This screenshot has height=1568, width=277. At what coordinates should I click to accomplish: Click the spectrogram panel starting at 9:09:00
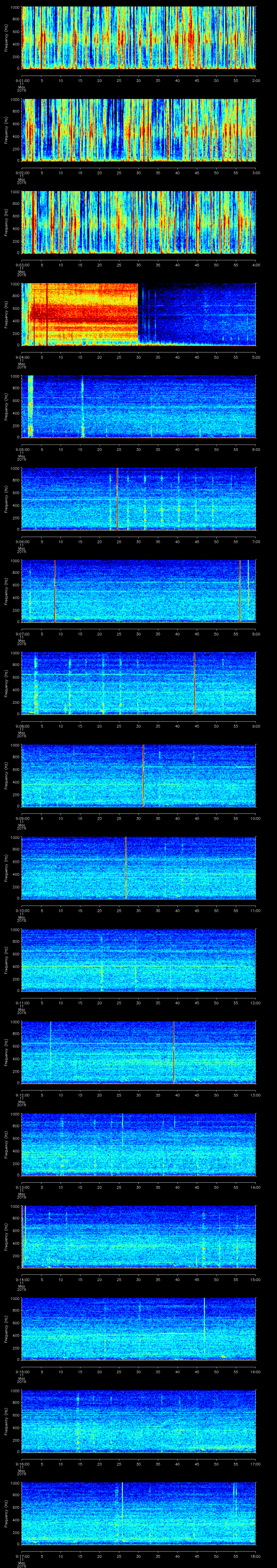coord(139,775)
